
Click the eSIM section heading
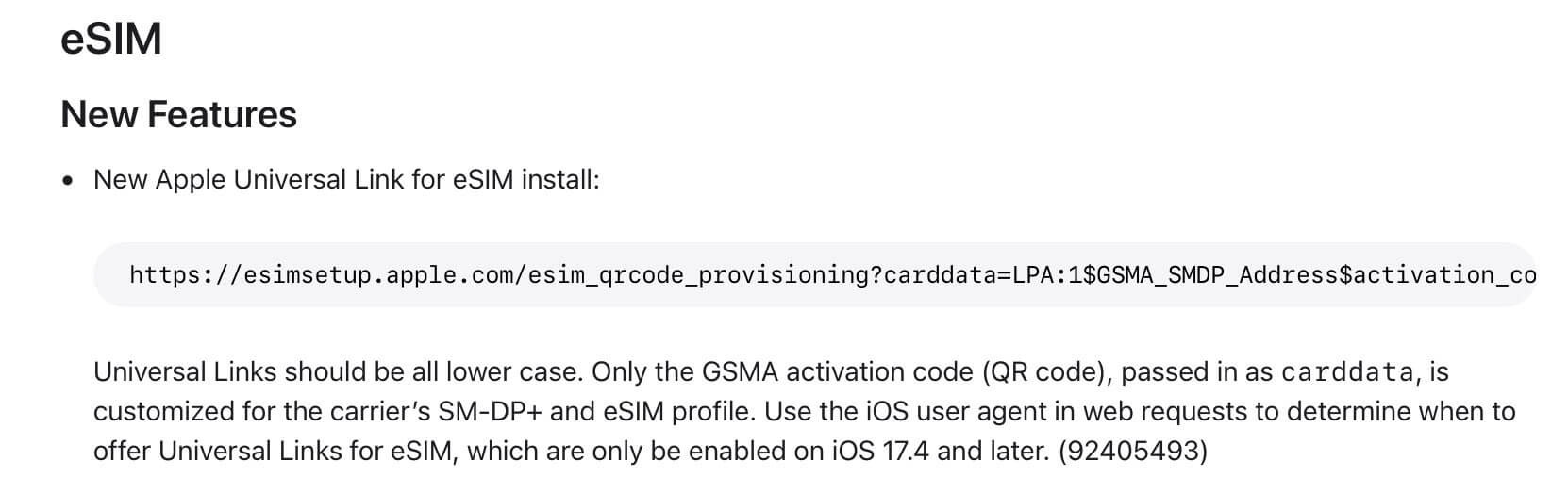[111, 40]
